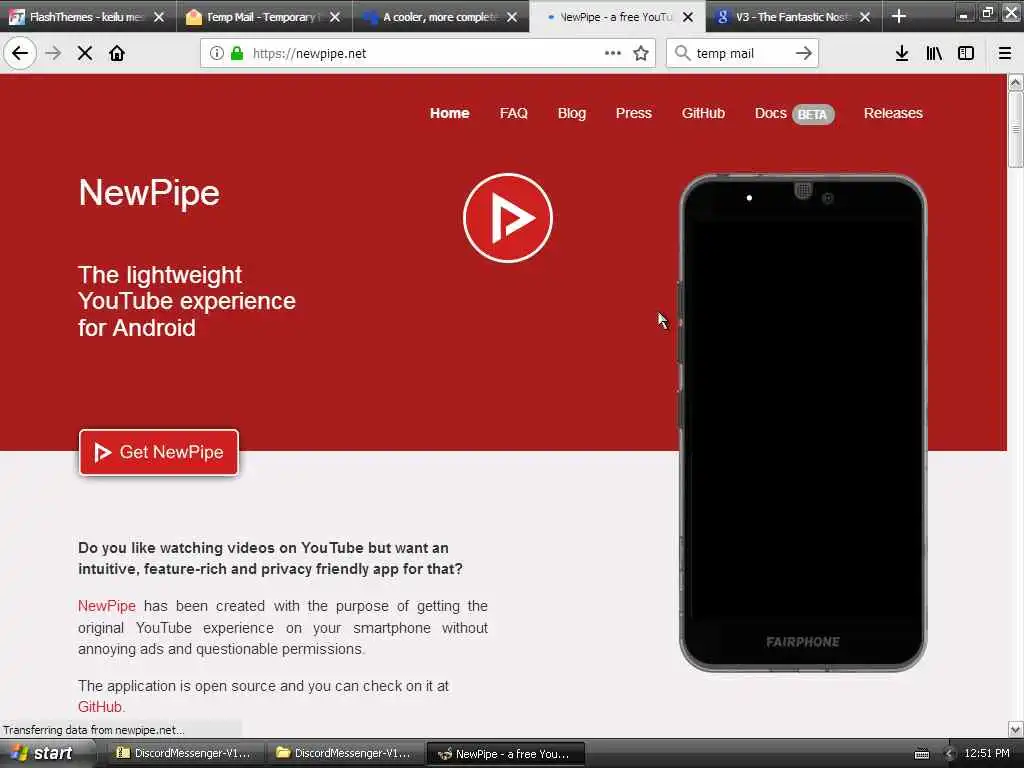This screenshot has width=1024, height=768.
Task: Open the Press nav link
Action: pyautogui.click(x=633, y=113)
